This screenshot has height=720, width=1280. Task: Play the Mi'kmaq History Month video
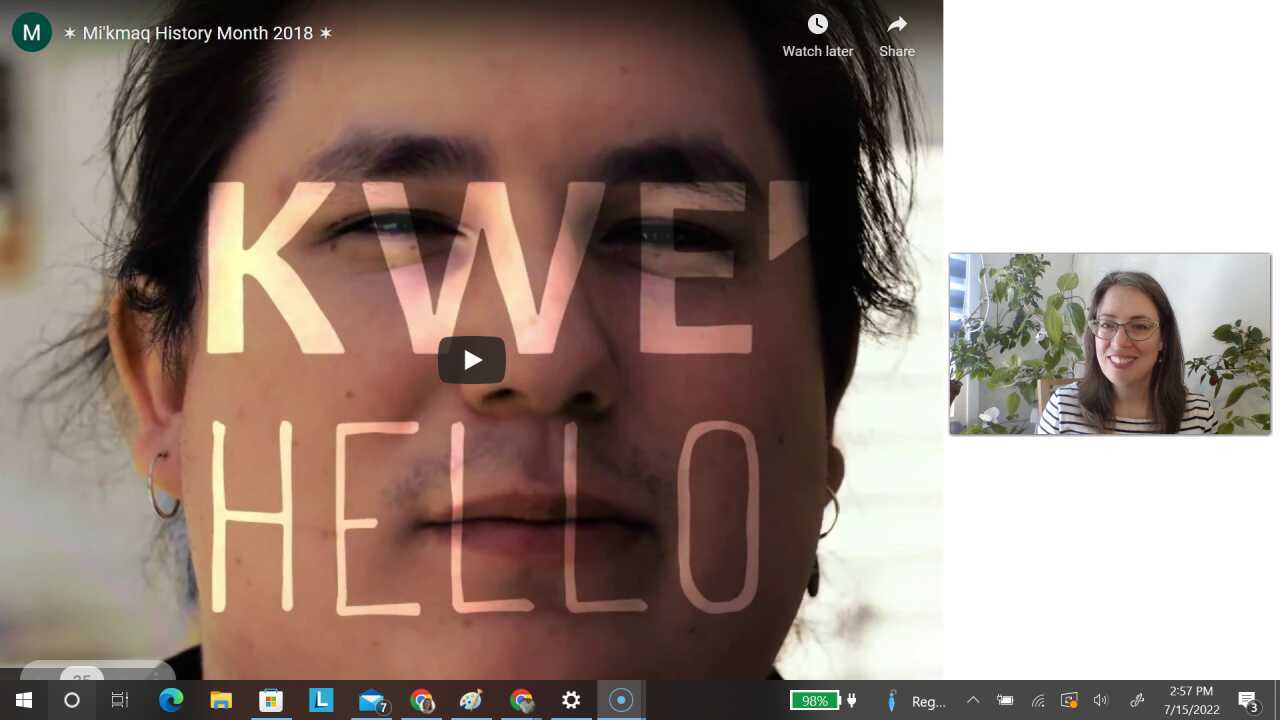(x=471, y=360)
